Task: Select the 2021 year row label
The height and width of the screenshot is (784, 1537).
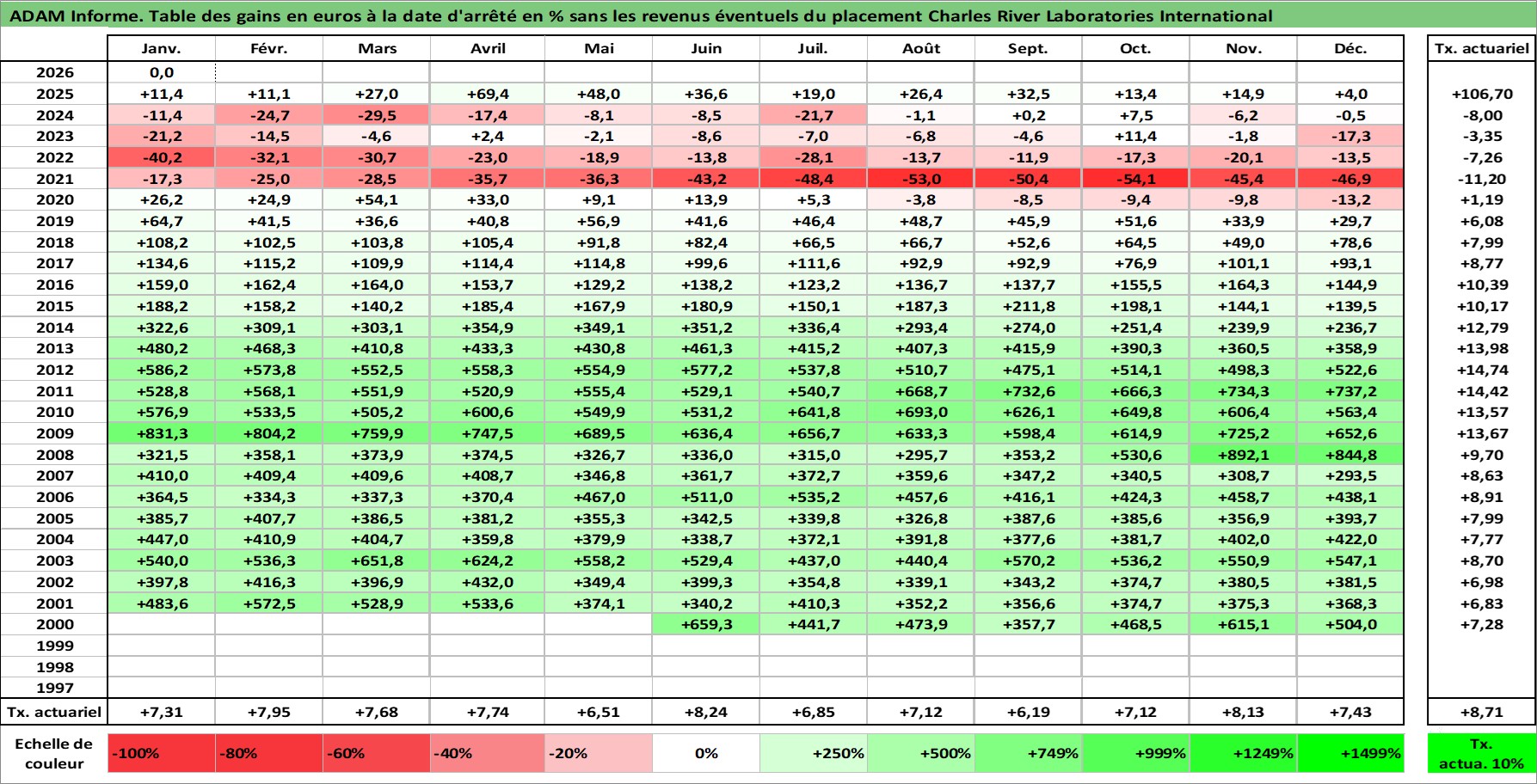Action: [54, 179]
